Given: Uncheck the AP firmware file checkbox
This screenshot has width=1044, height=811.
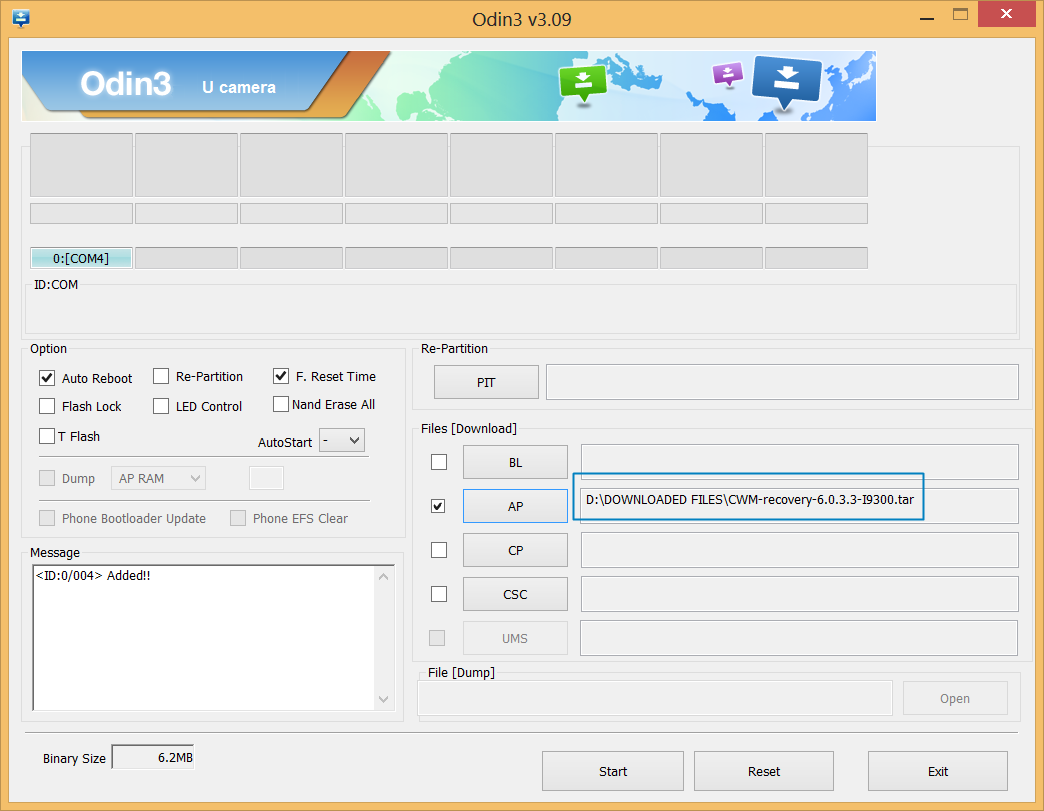Looking at the screenshot, I should (438, 506).
